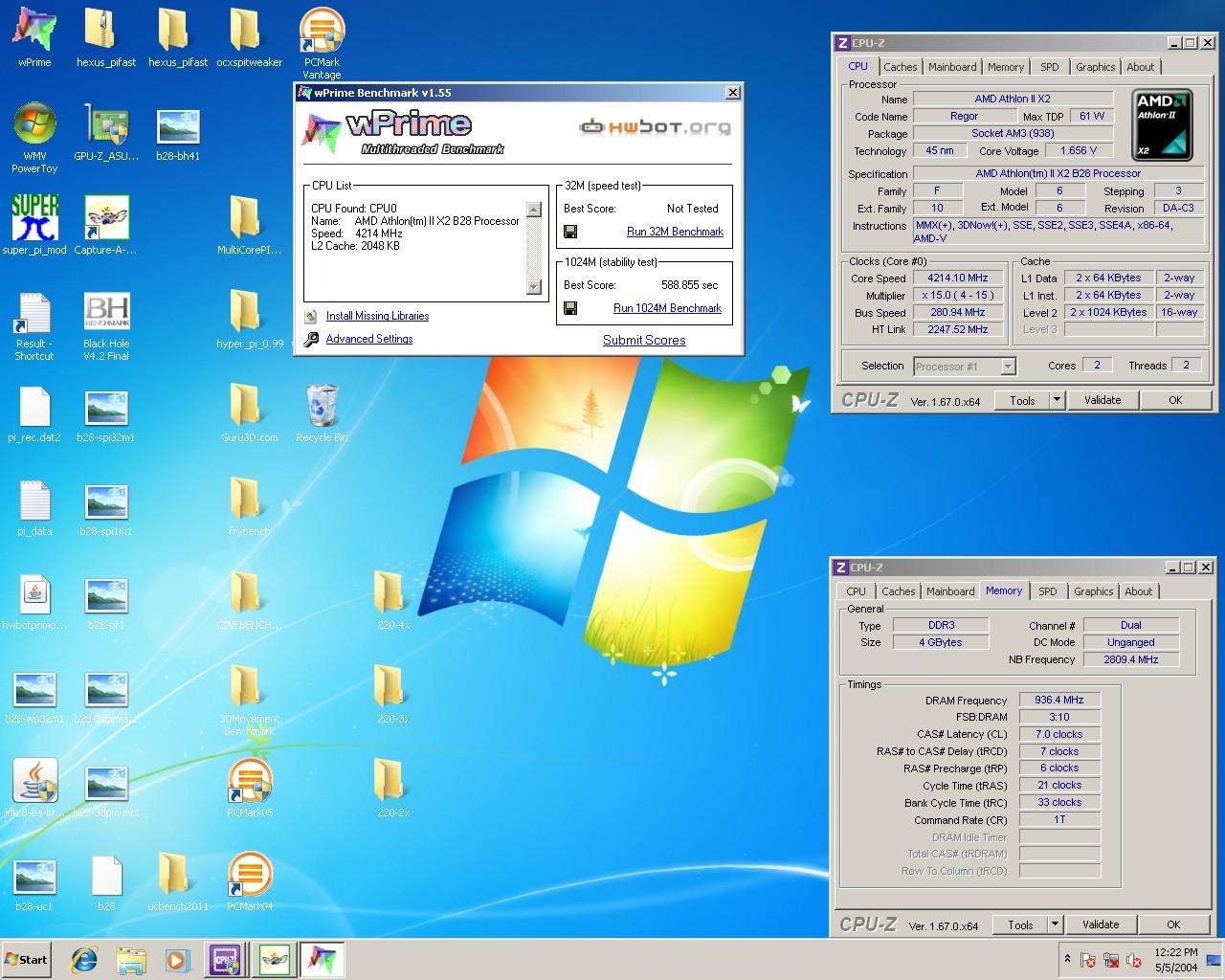Open the 220-4x folder
Image resolution: width=1225 pixels, height=980 pixels.
(x=392, y=600)
